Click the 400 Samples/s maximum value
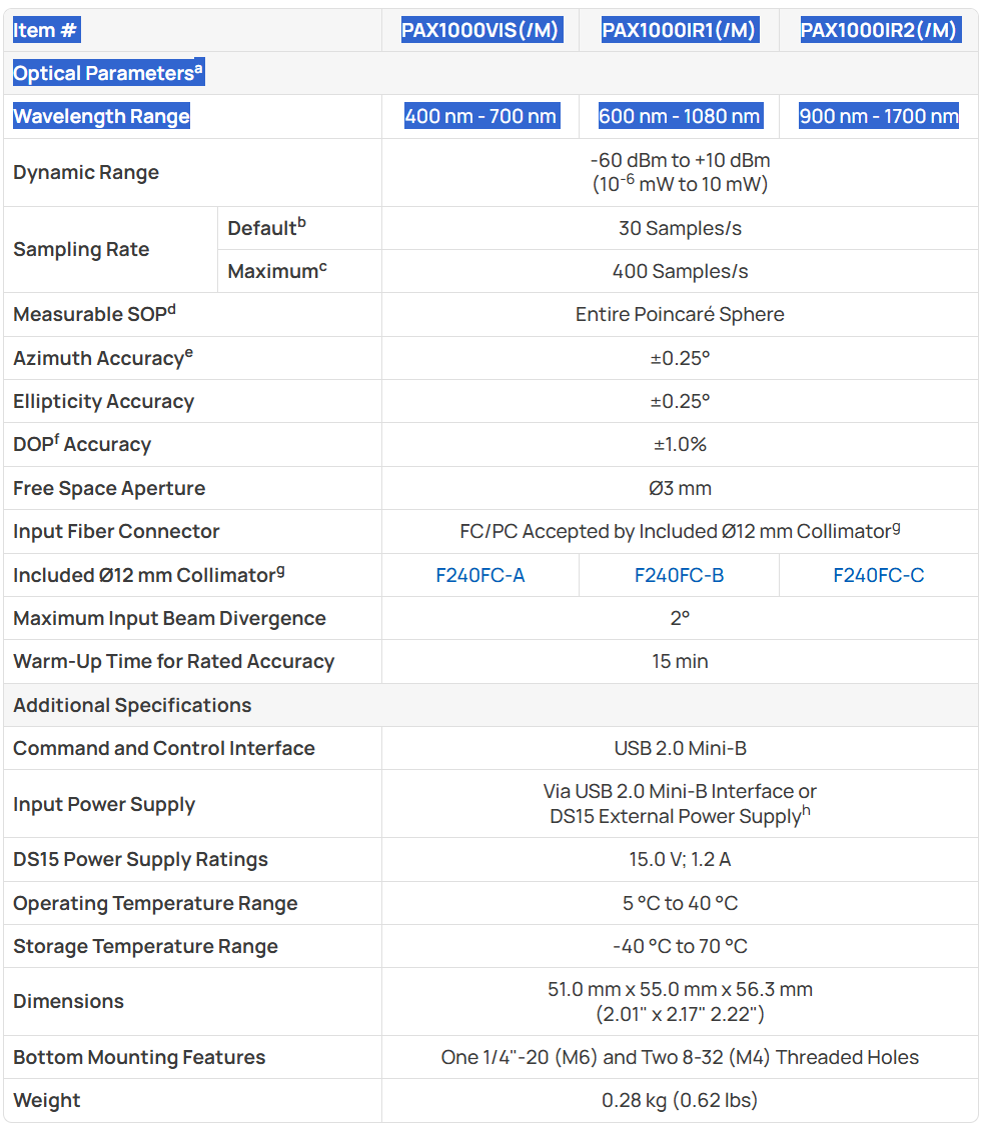This screenshot has width=983, height=1129. click(x=680, y=271)
